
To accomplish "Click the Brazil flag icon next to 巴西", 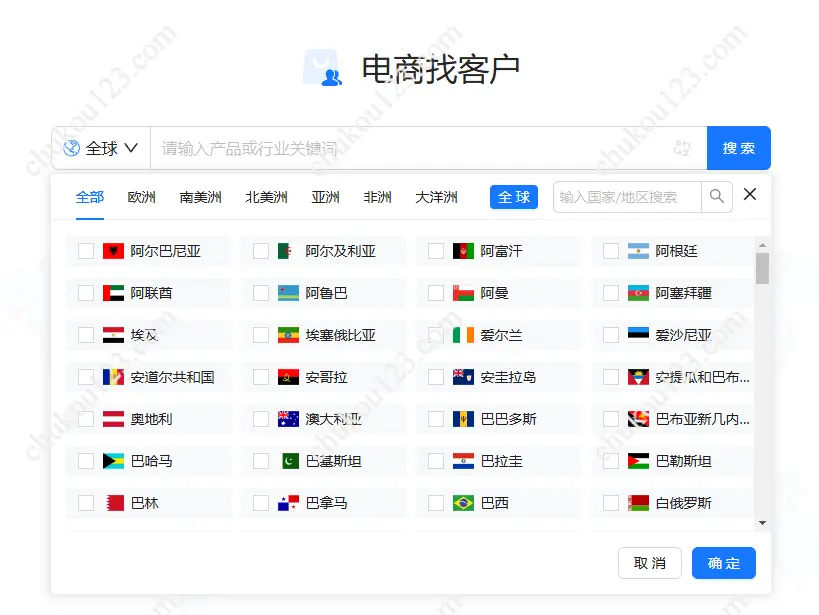I will point(463,503).
